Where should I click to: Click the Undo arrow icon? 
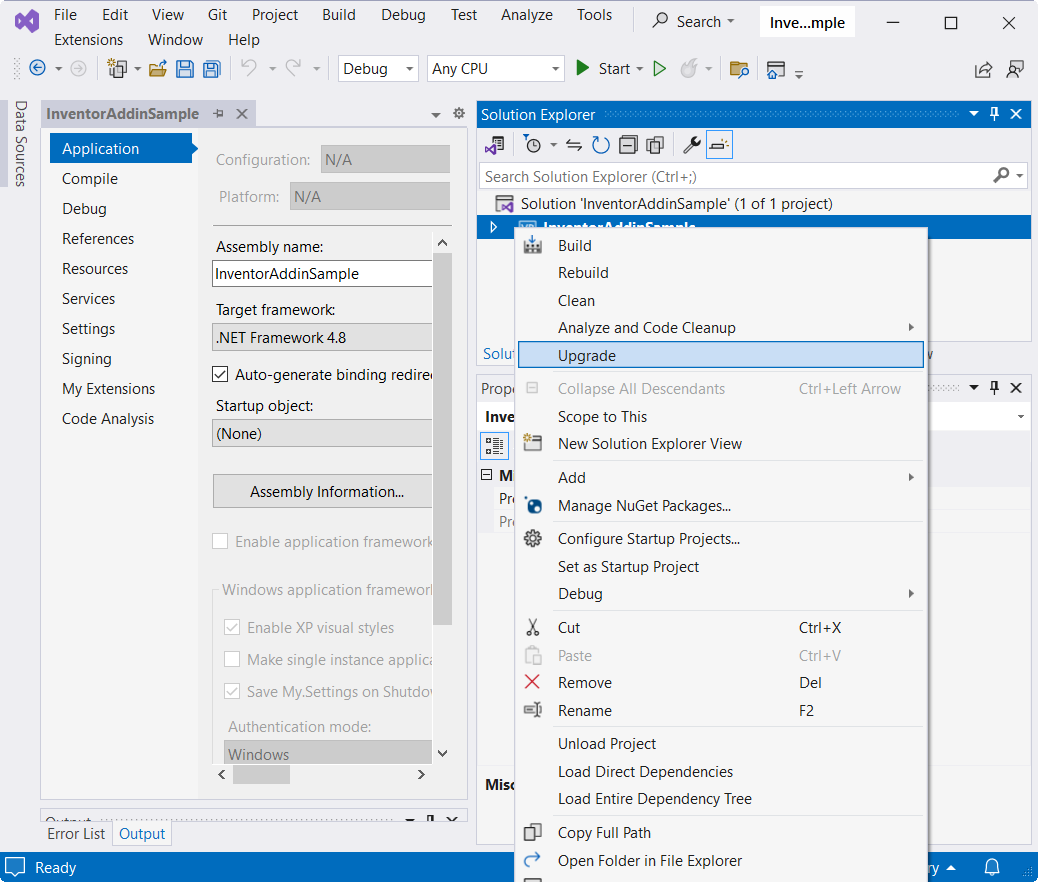point(249,68)
